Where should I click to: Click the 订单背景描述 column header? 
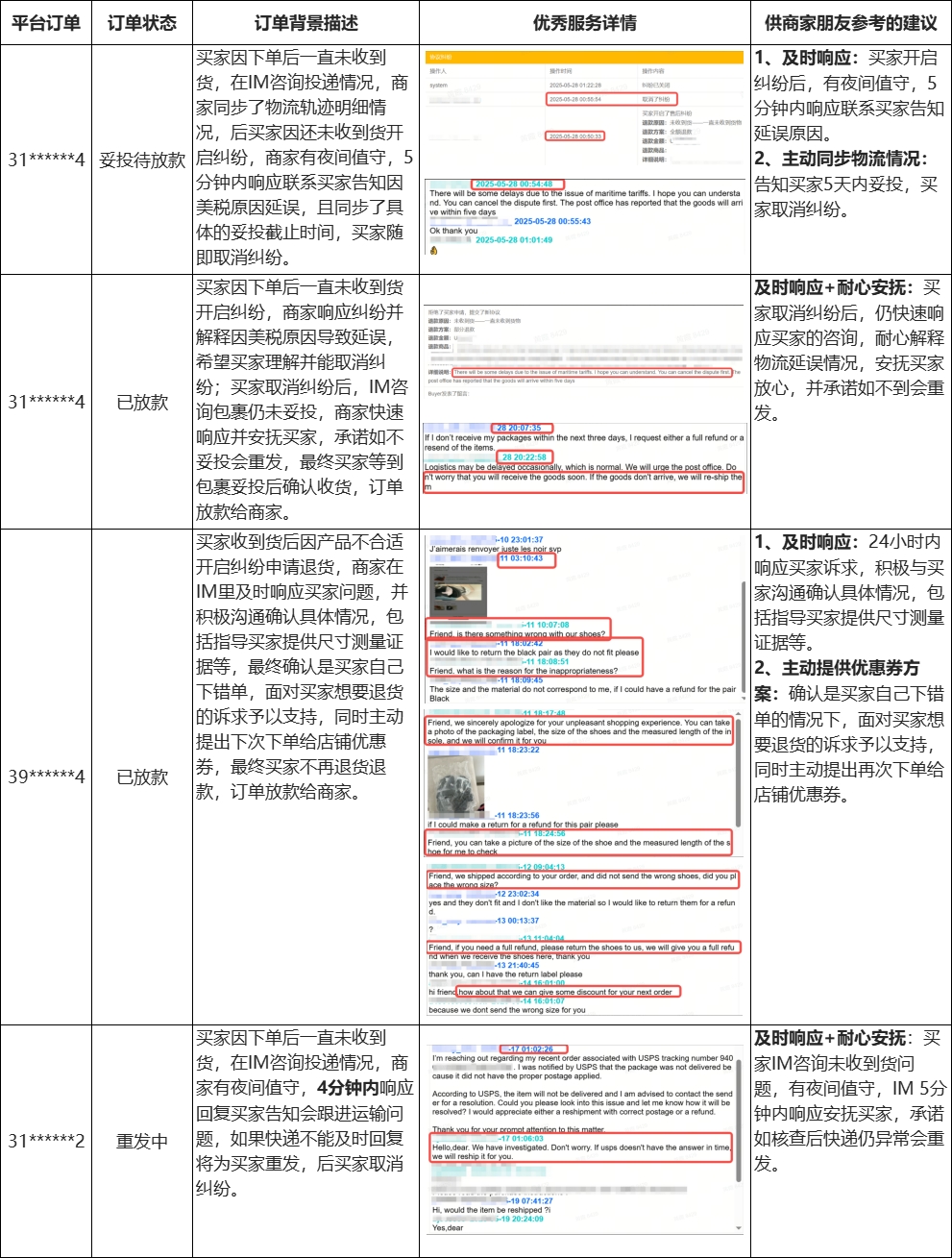[305, 22]
